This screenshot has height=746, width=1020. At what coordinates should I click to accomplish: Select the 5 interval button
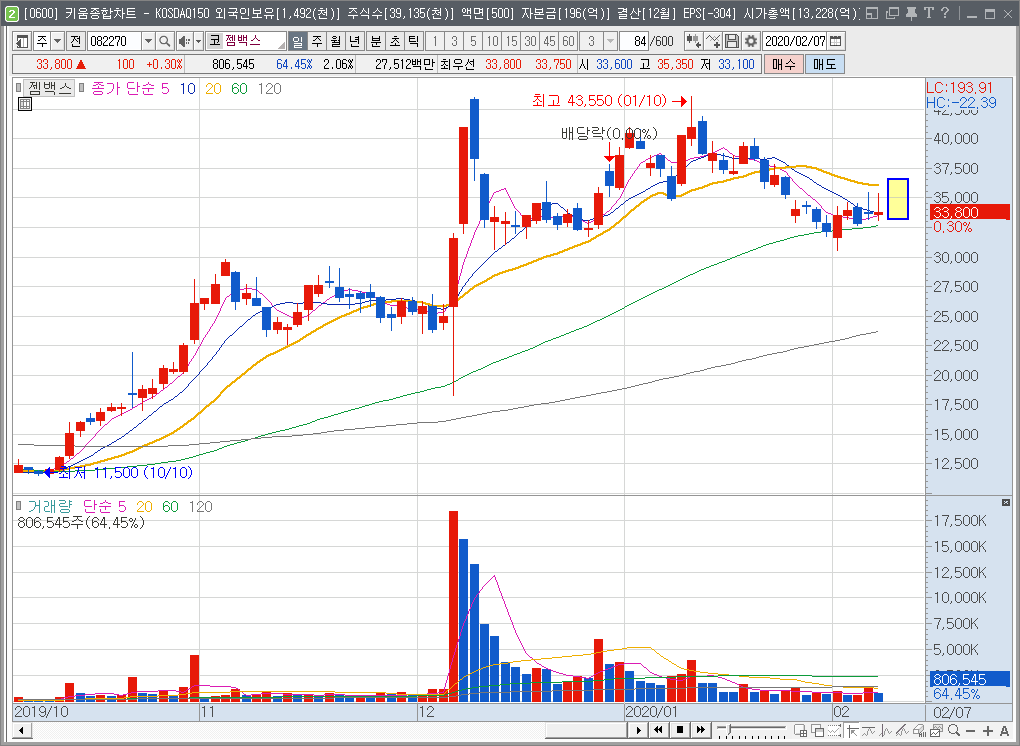click(x=473, y=42)
